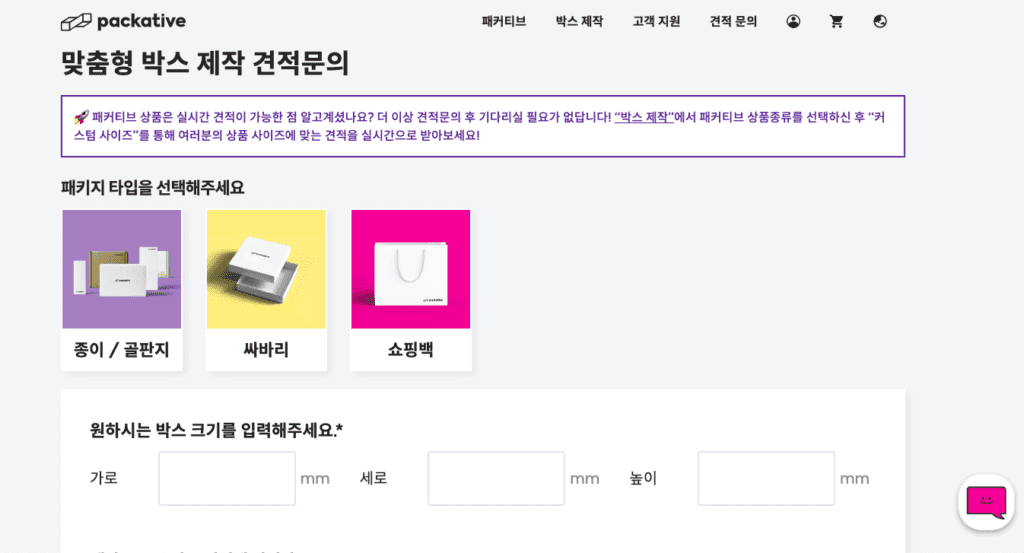The height and width of the screenshot is (553, 1024).
Task: Open the pink chat support bubble
Action: (986, 502)
